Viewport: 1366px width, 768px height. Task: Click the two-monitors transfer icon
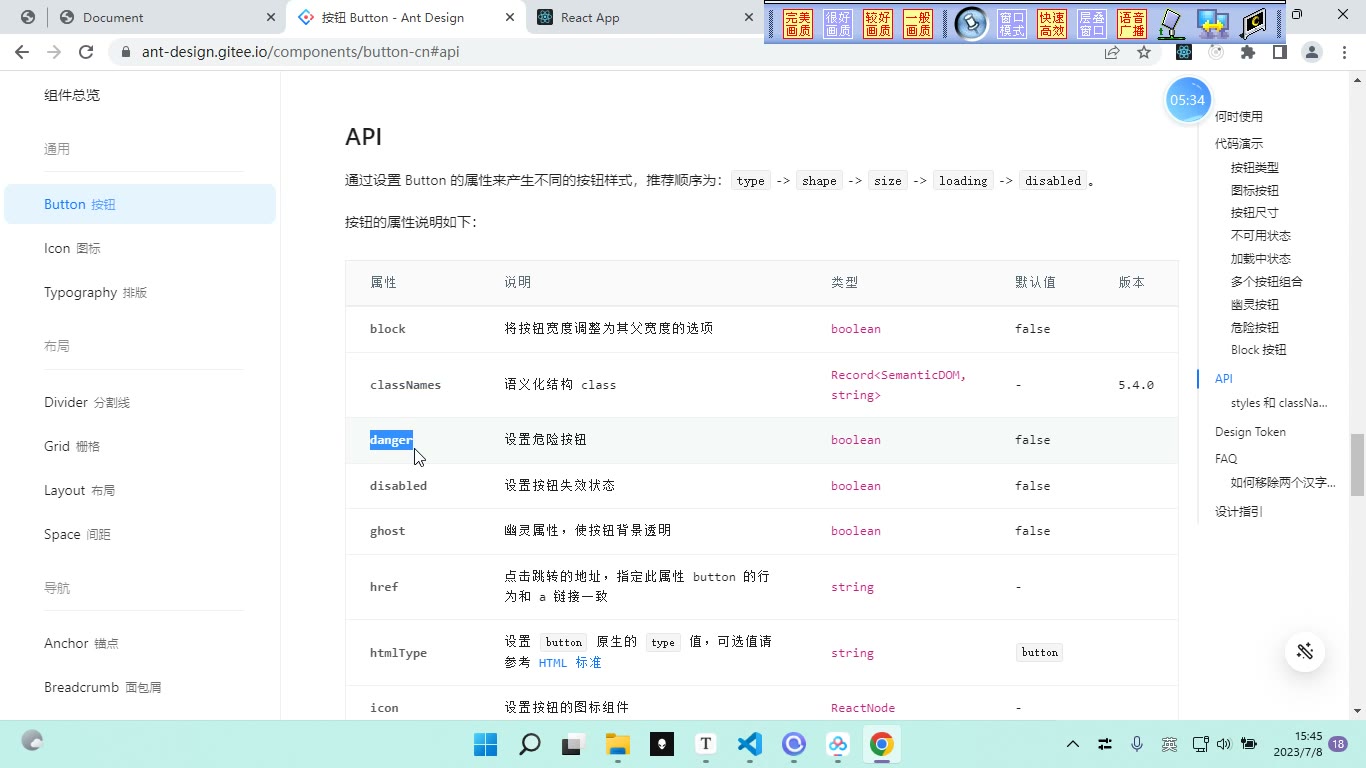(x=1212, y=24)
